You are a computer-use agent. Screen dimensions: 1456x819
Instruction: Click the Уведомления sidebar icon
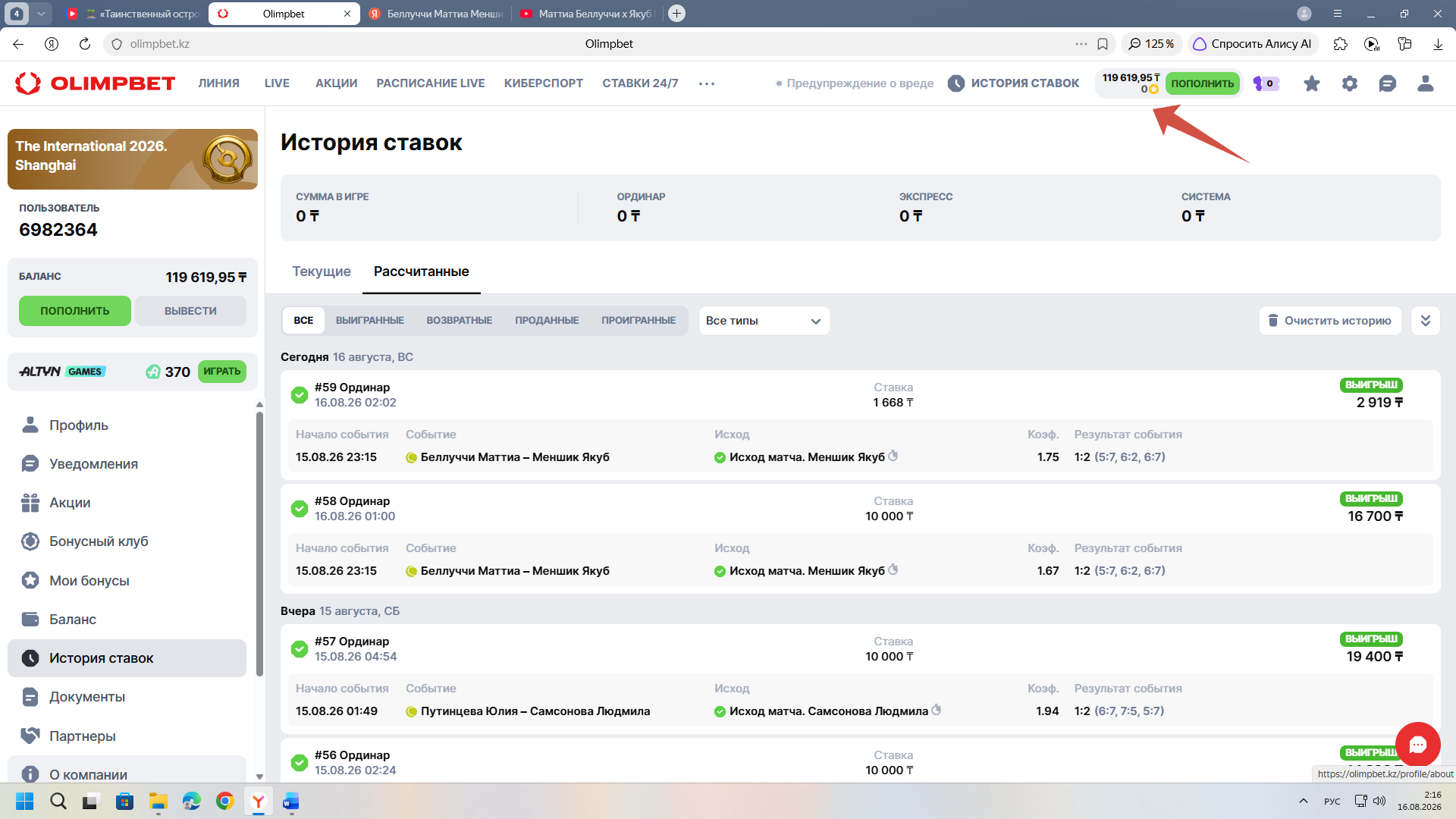(30, 463)
